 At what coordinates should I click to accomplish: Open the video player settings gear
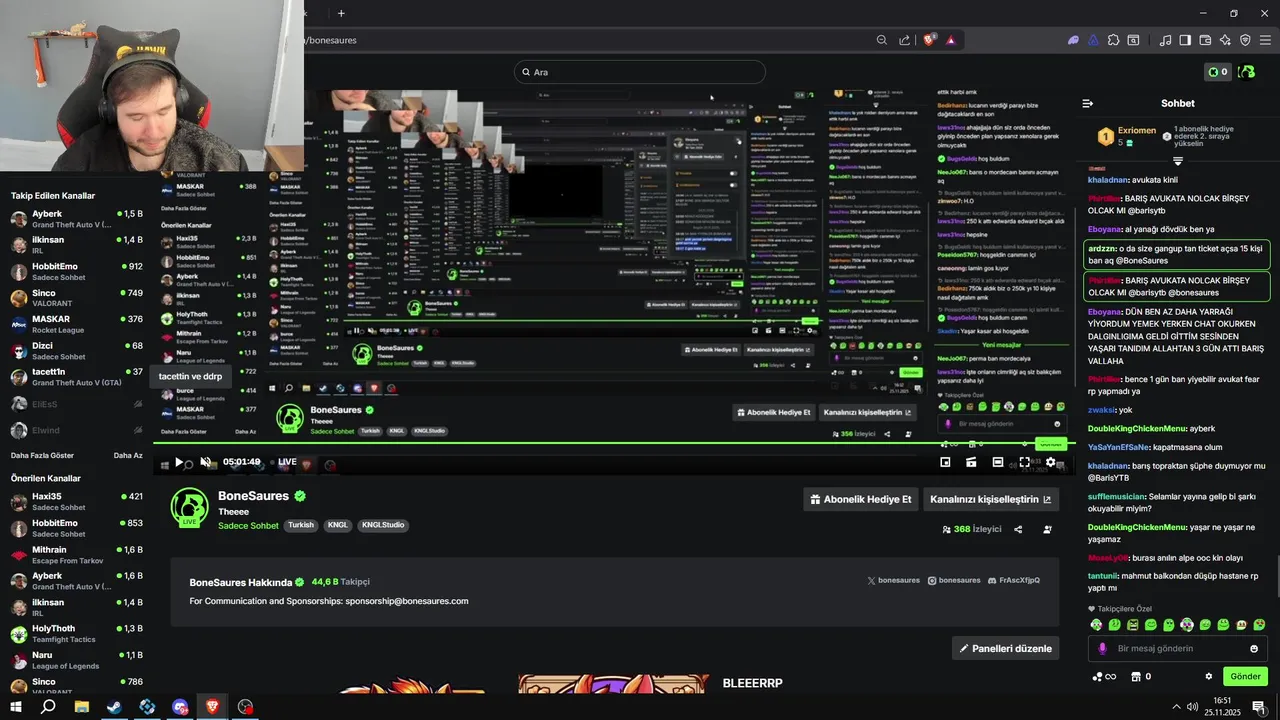tap(1050, 462)
